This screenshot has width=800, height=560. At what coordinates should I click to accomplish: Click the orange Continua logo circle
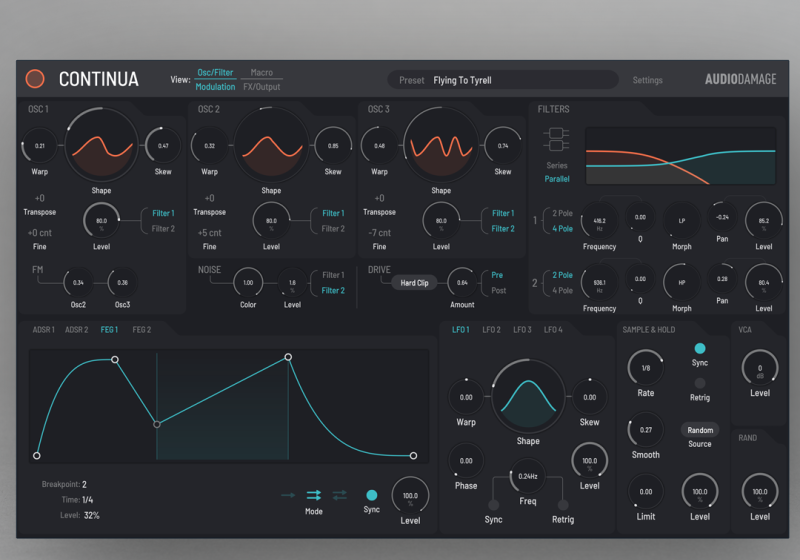tap(35, 79)
